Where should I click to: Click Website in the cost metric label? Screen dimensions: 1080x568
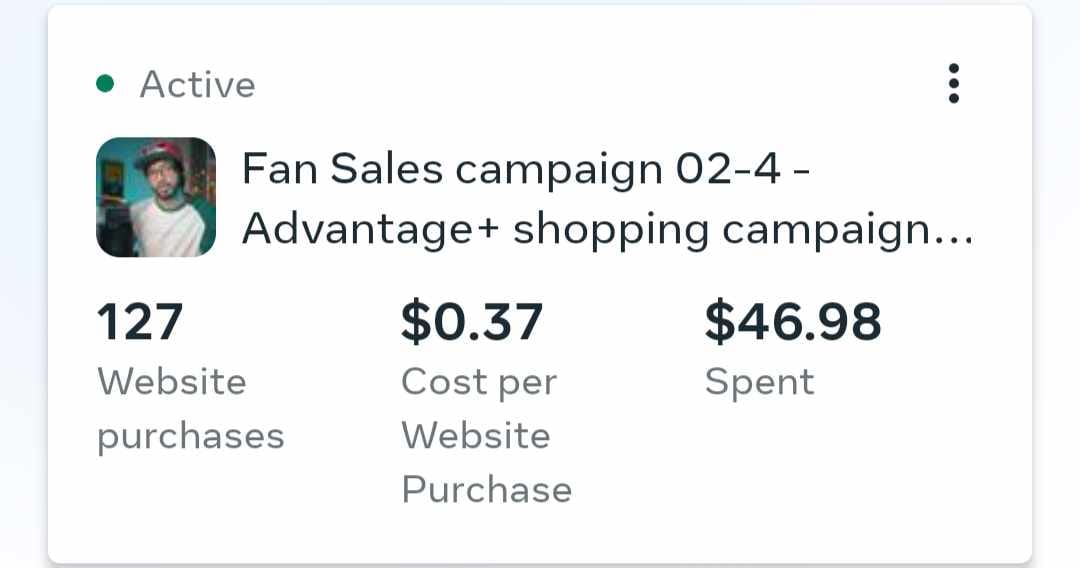point(476,436)
